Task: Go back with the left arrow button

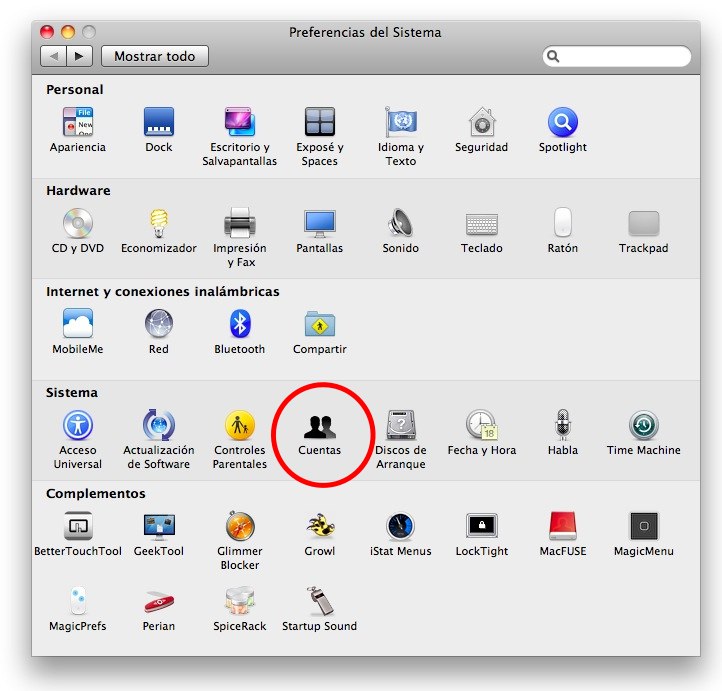Action: click(53, 56)
